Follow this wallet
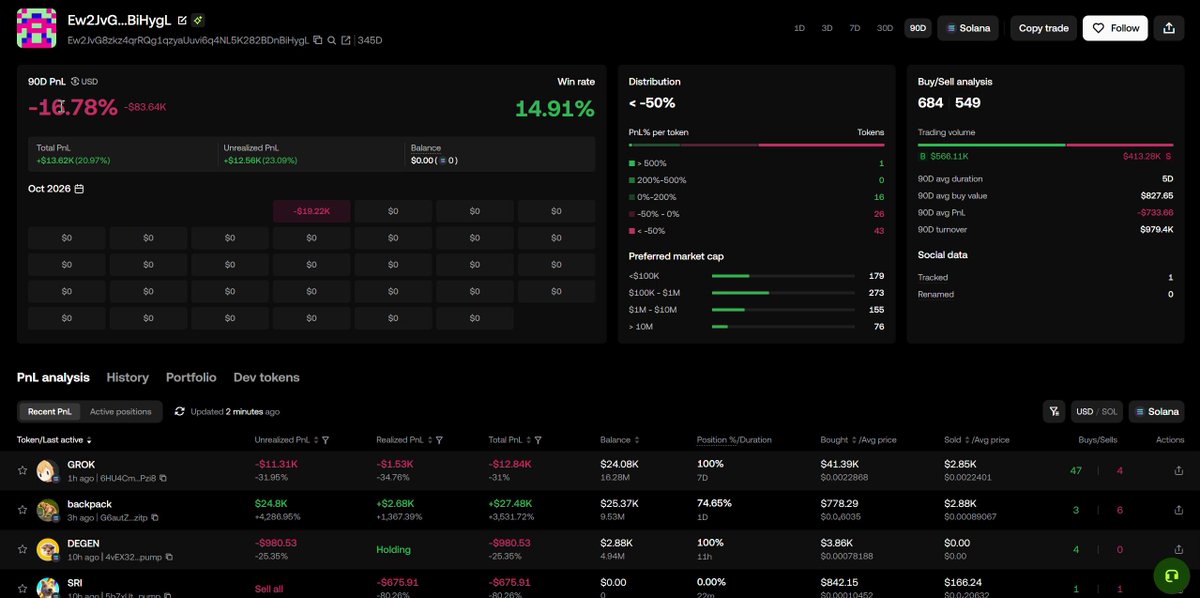The image size is (1200, 598). [x=1115, y=28]
